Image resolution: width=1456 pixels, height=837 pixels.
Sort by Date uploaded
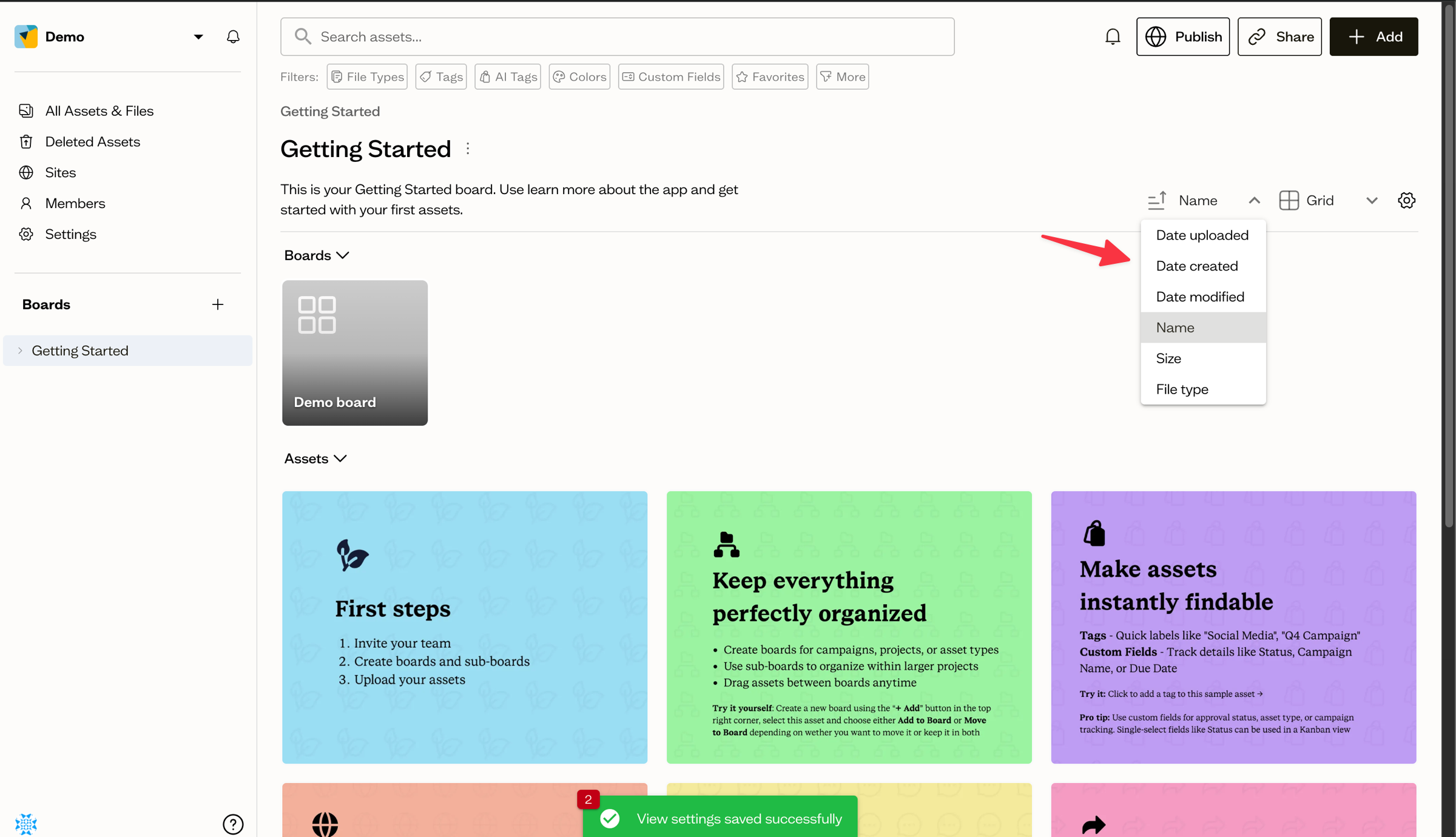pos(1203,235)
